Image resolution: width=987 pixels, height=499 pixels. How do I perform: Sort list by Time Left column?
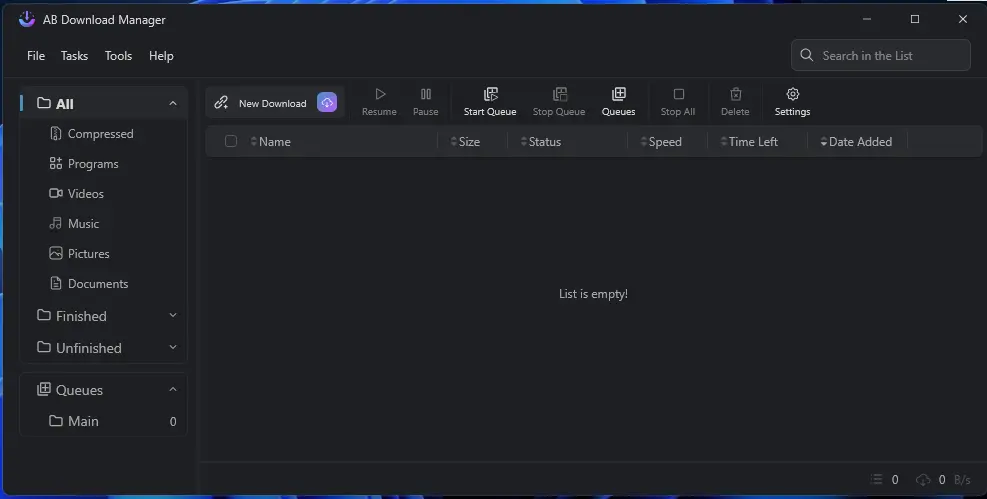coord(749,142)
